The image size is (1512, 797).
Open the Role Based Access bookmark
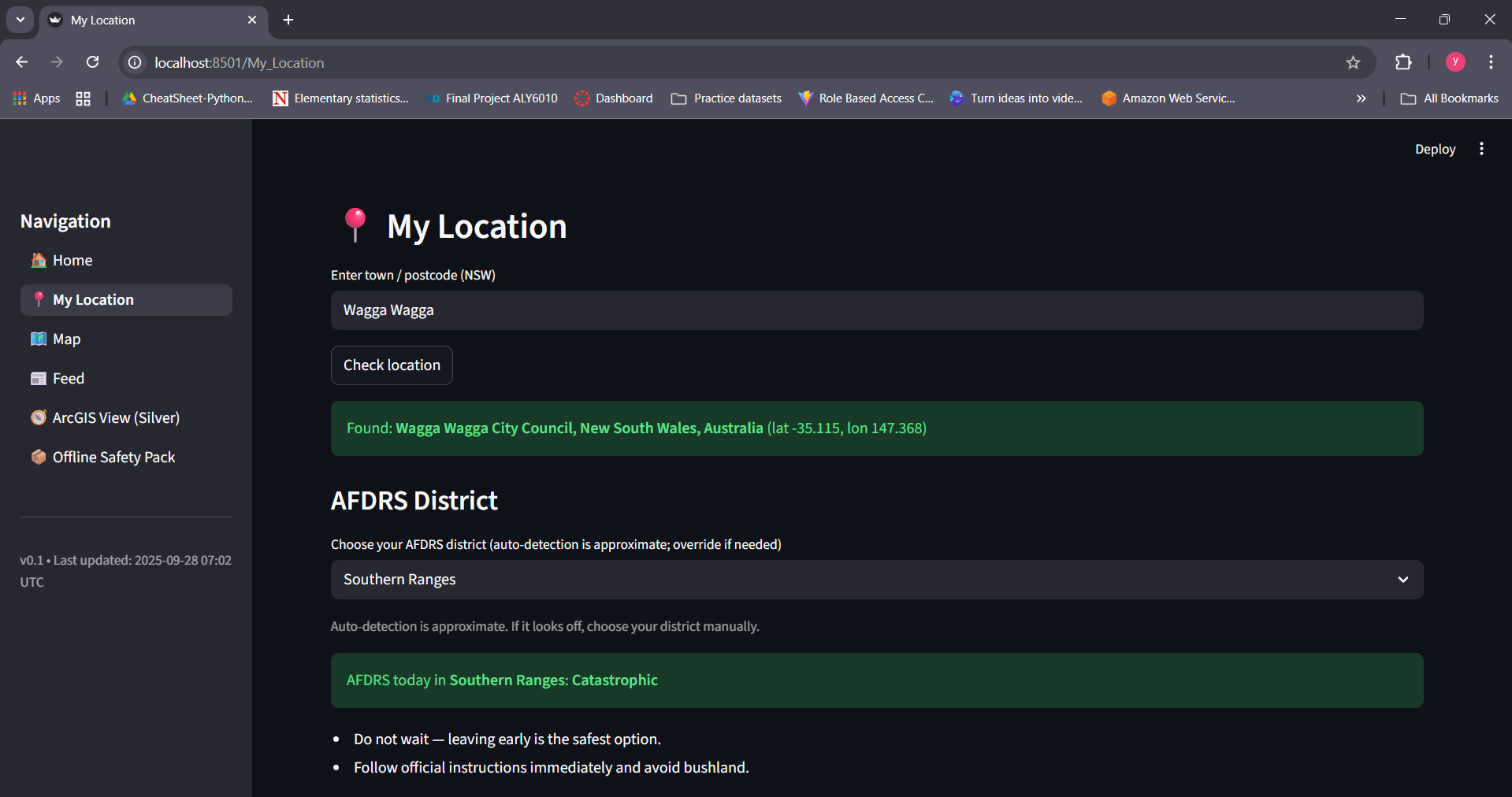866,98
